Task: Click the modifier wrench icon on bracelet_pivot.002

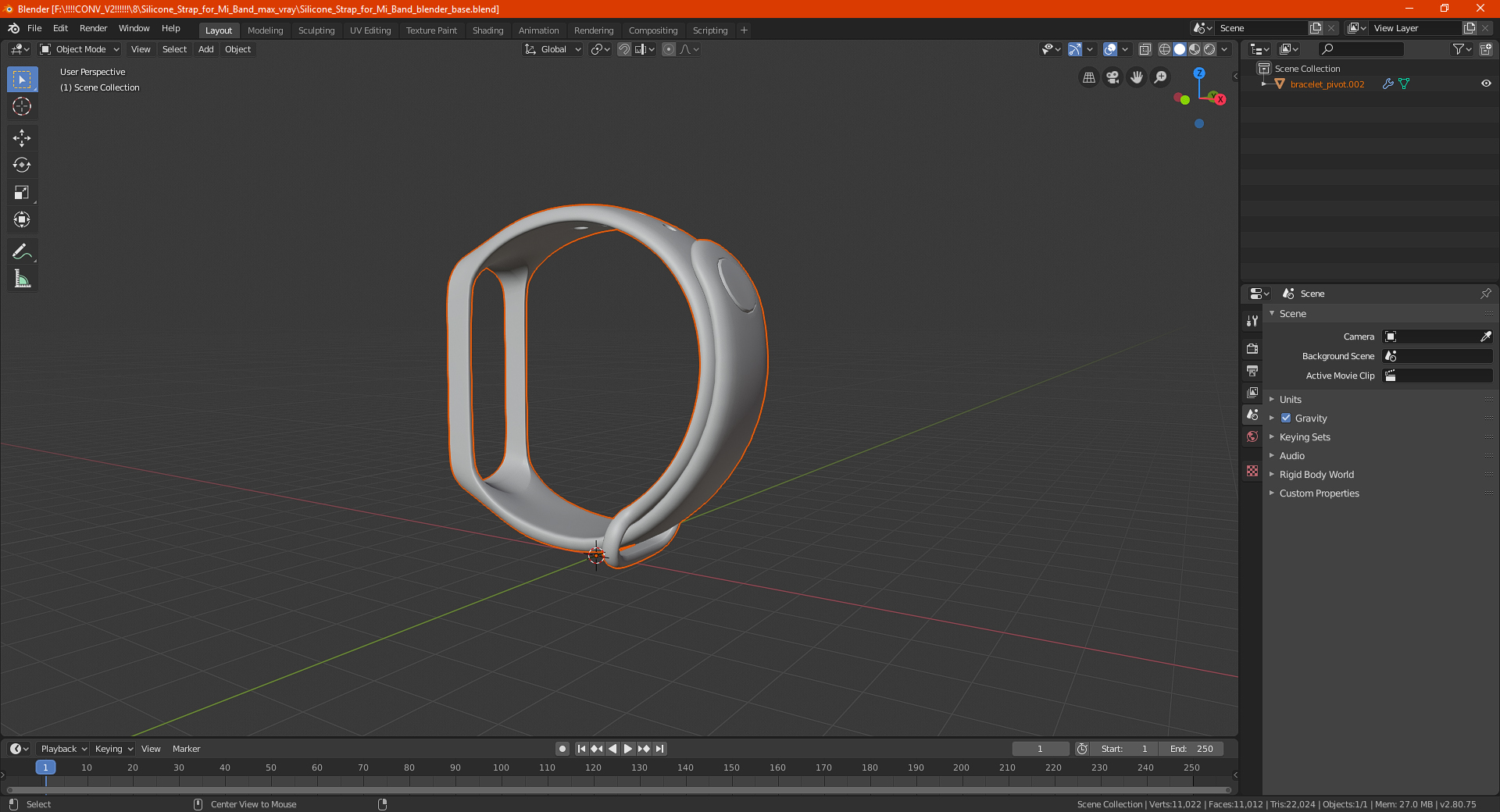Action: point(1387,84)
